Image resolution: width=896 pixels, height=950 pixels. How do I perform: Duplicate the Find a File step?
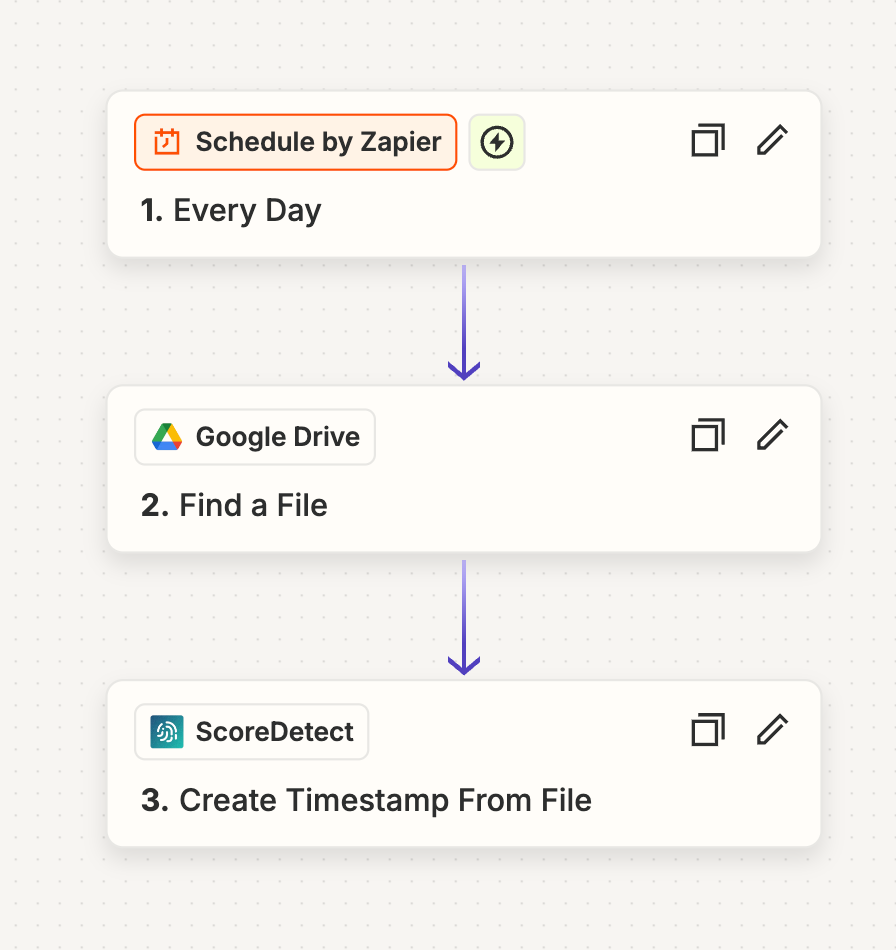tap(708, 435)
